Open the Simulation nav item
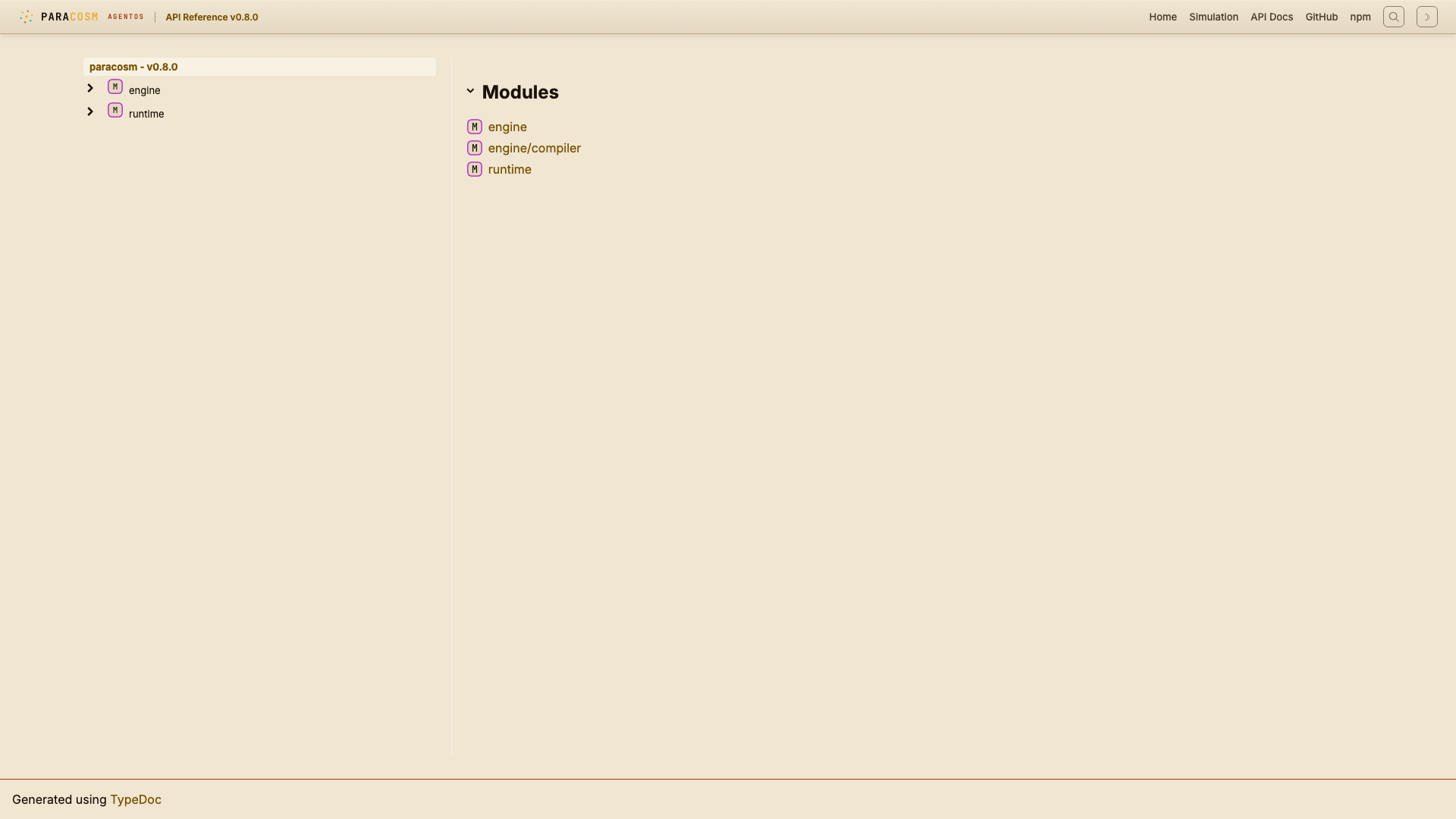1456x819 pixels. 1213,17
